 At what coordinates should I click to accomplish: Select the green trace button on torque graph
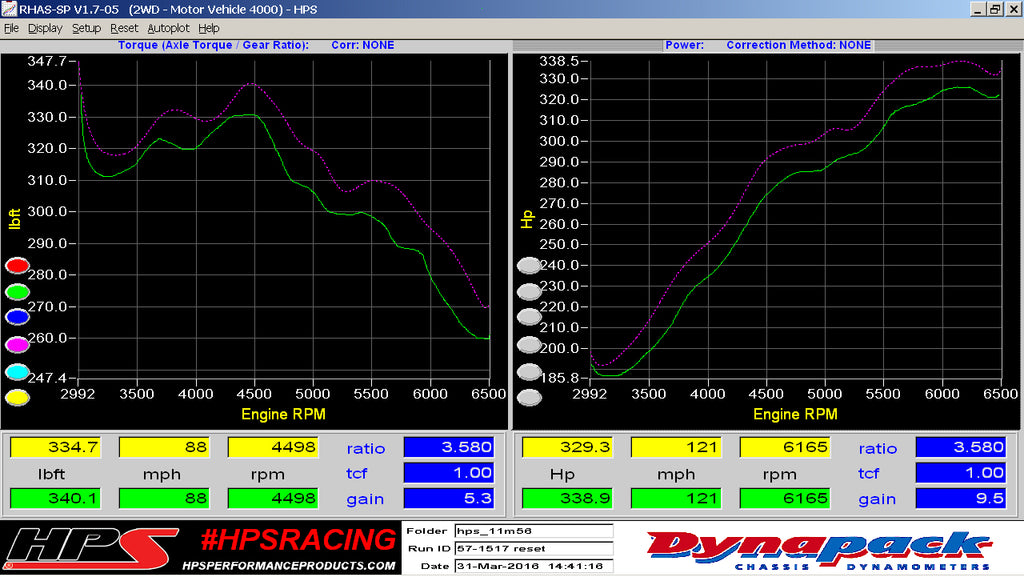[16, 291]
